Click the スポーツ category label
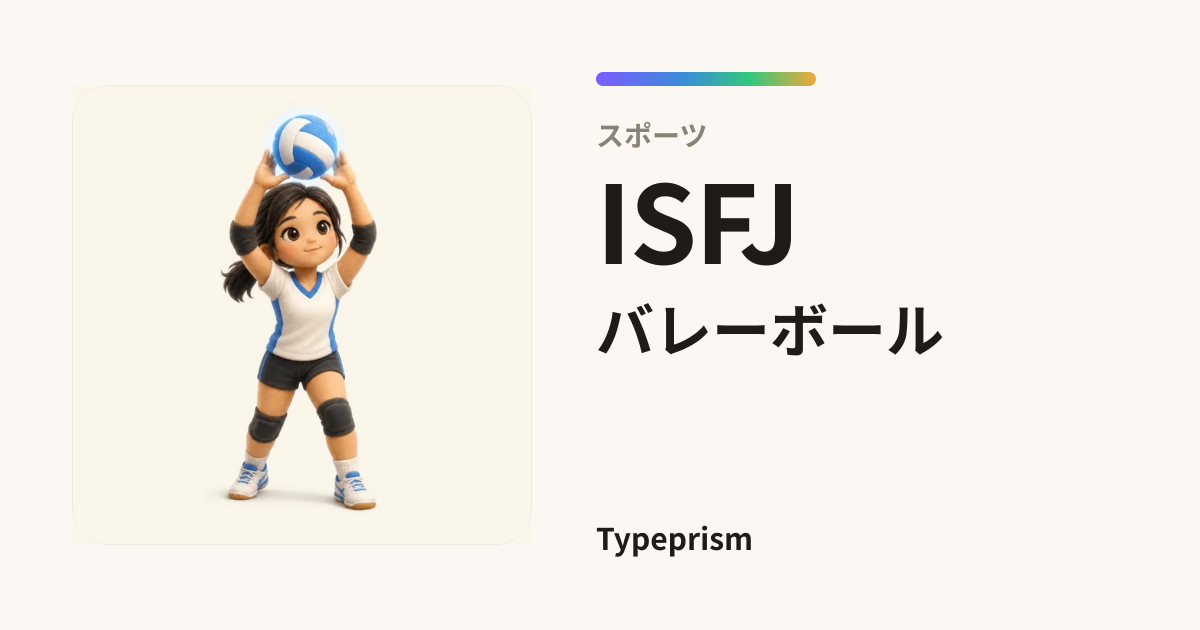 pyautogui.click(x=652, y=135)
